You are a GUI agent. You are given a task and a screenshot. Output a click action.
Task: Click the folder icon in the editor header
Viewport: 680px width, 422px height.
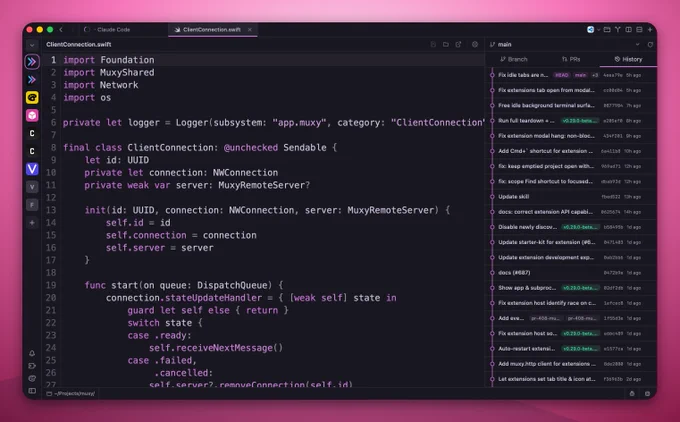tap(446, 44)
